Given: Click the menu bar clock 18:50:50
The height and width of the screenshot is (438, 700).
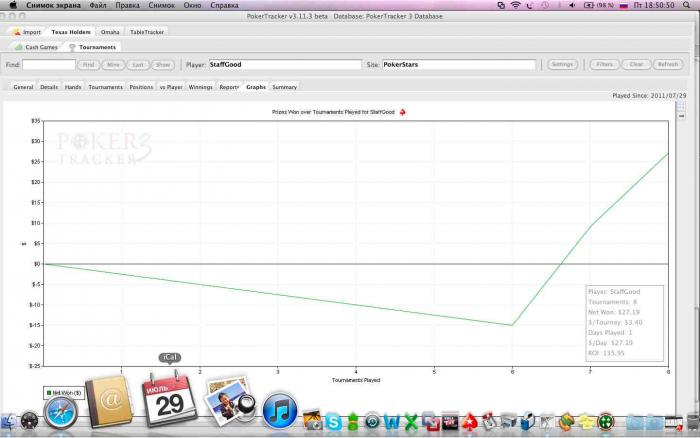Looking at the screenshot, I should tap(654, 5).
